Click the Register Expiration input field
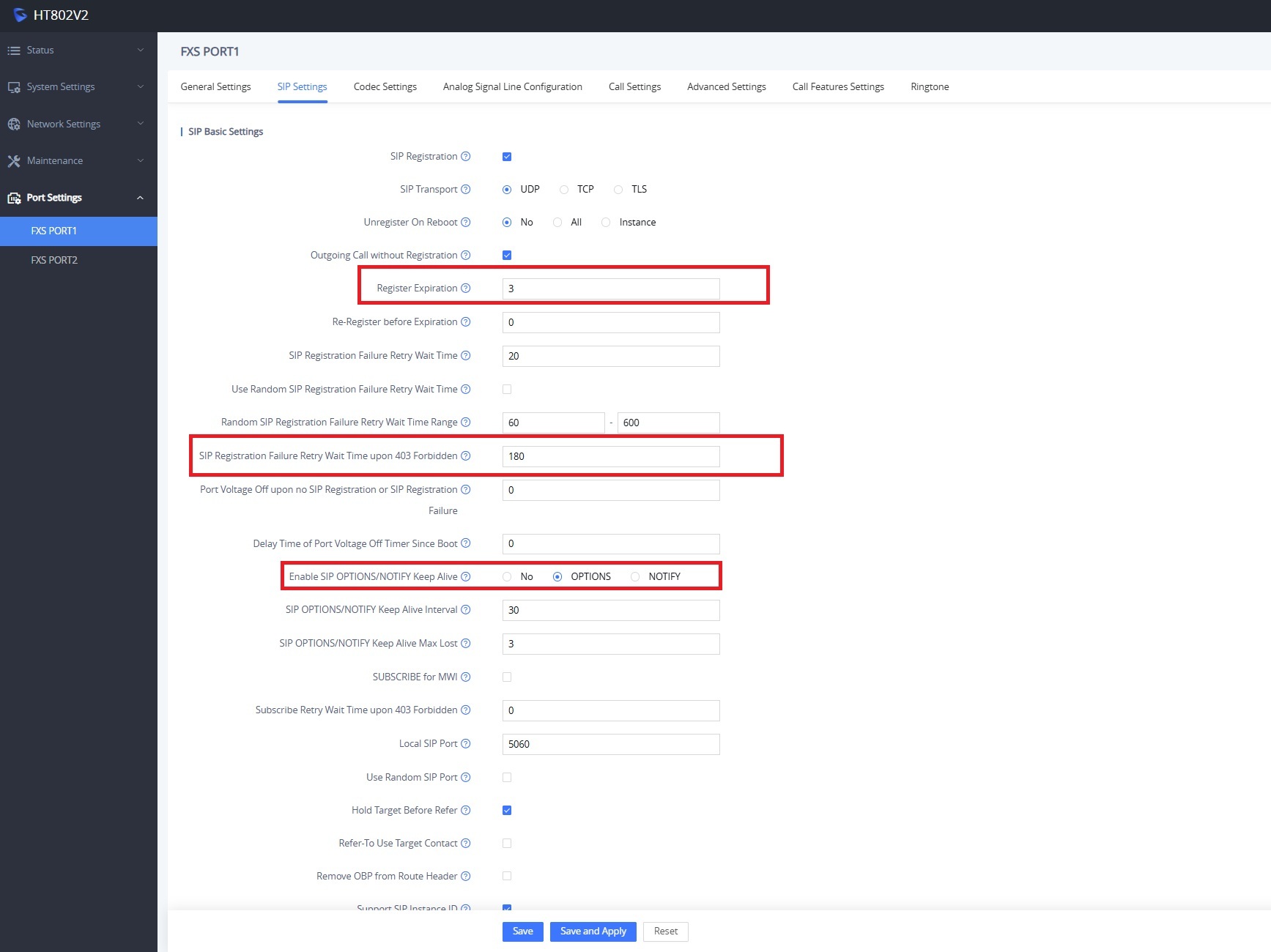The width and height of the screenshot is (1271, 952). (610, 289)
